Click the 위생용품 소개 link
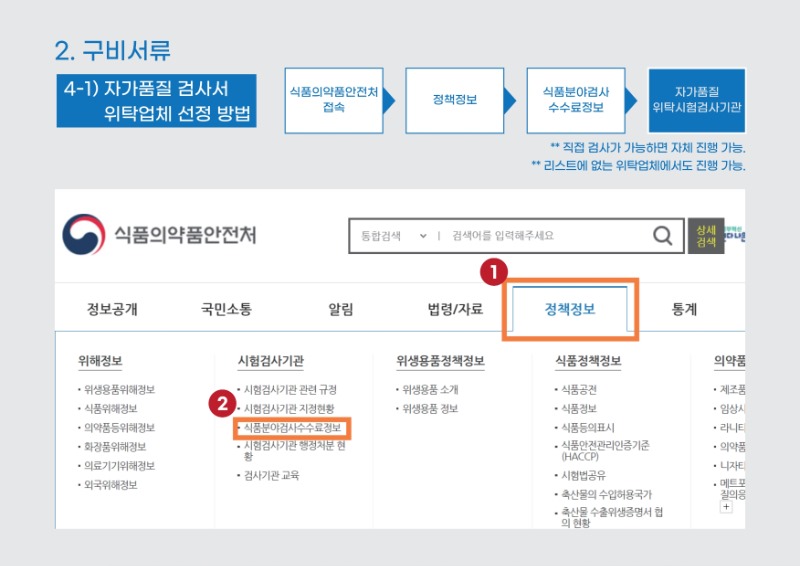800x566 pixels. coord(431,390)
